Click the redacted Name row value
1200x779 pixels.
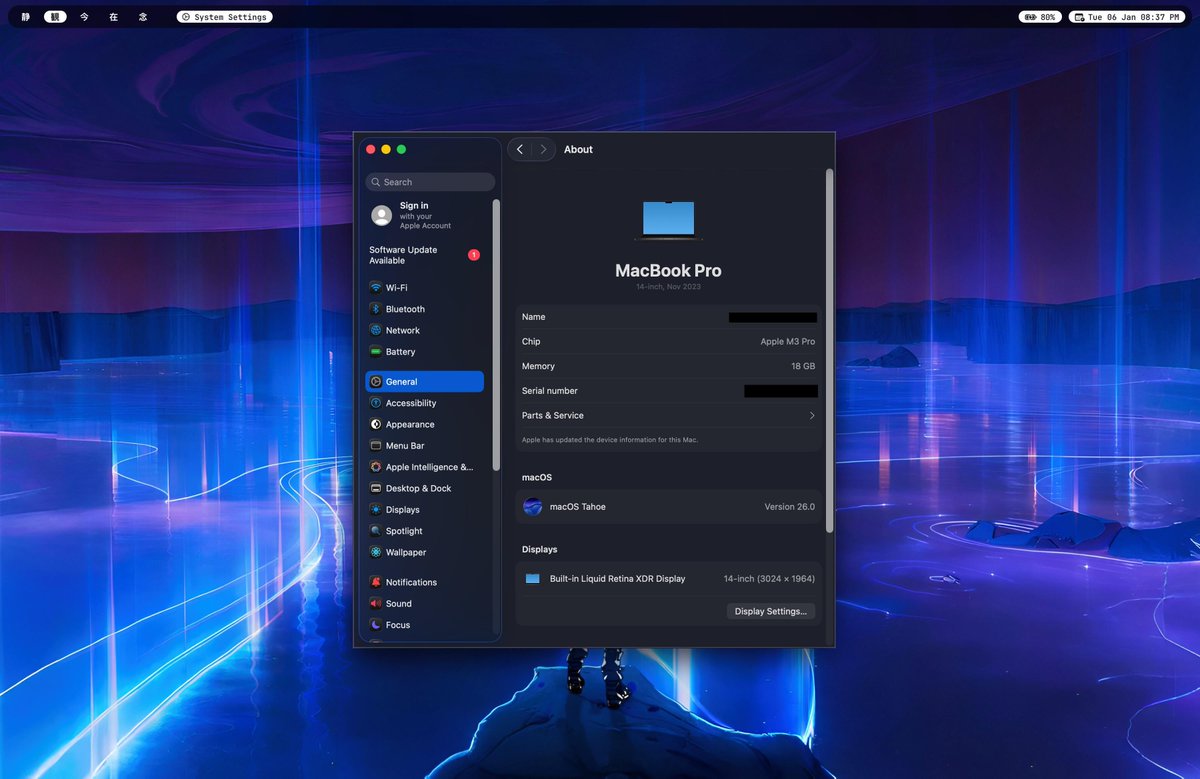773,317
